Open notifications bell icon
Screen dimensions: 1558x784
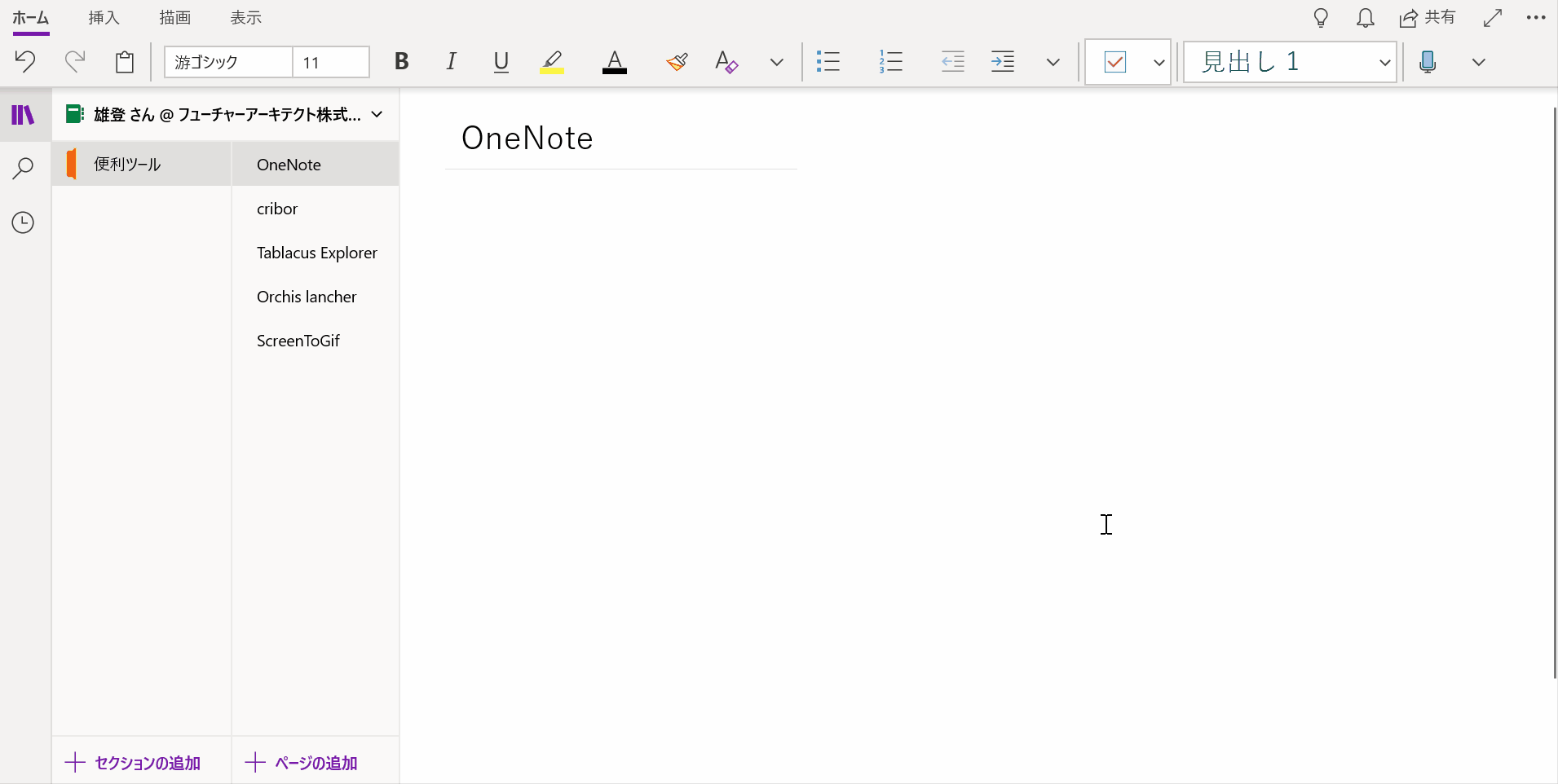pyautogui.click(x=1366, y=18)
